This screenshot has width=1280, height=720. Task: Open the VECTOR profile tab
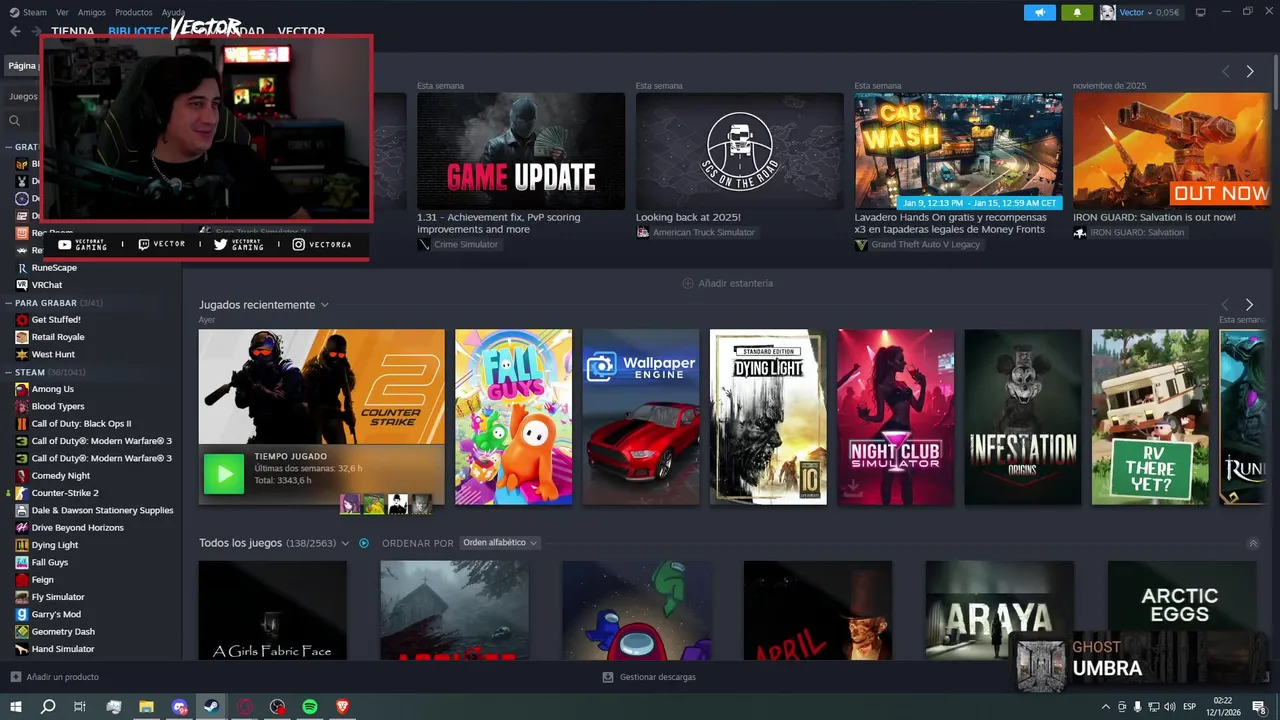[x=301, y=31]
